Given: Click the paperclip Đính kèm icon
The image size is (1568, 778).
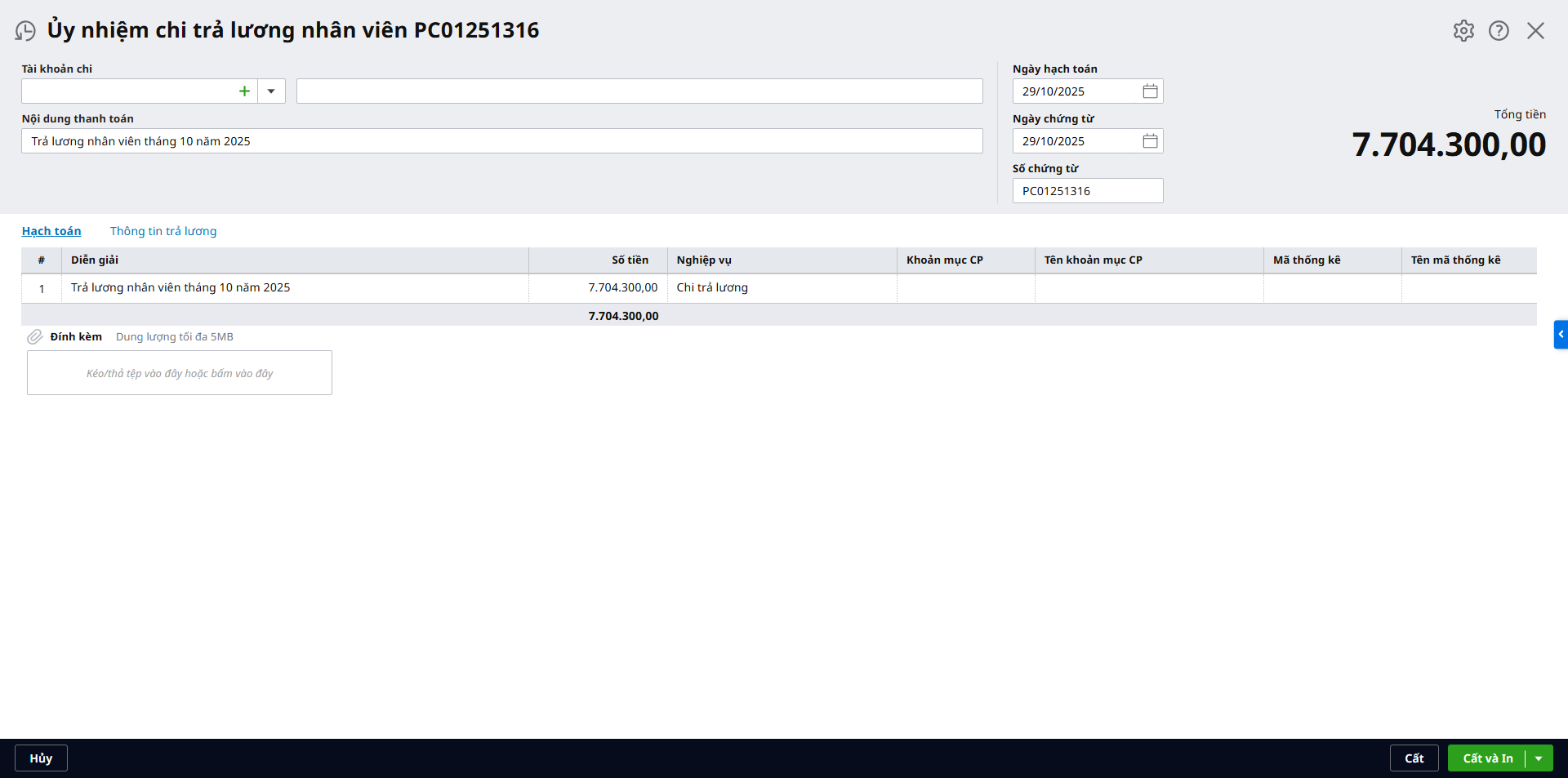Looking at the screenshot, I should [34, 337].
